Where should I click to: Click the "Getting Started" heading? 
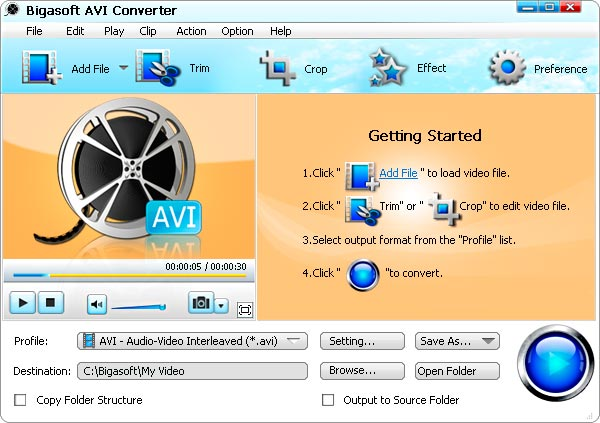coord(425,136)
